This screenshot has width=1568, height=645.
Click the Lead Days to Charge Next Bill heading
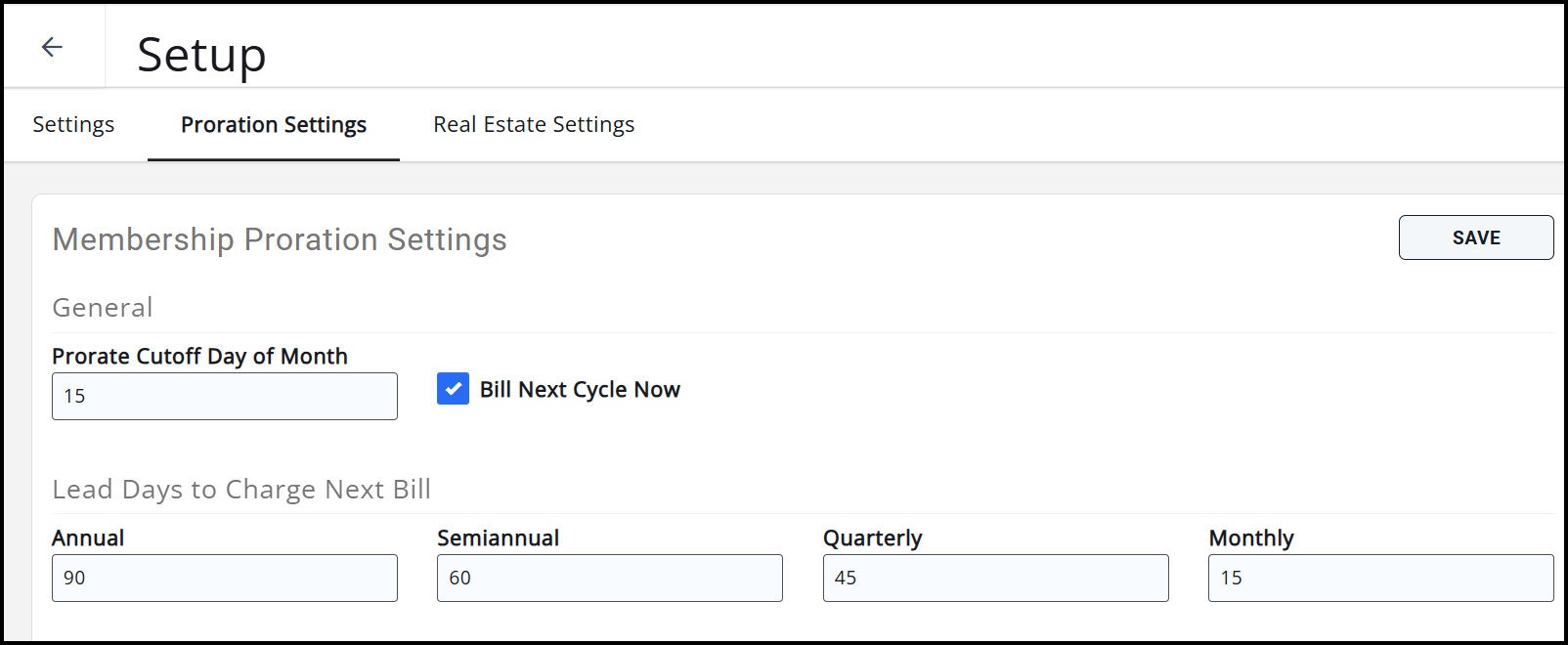pos(241,490)
